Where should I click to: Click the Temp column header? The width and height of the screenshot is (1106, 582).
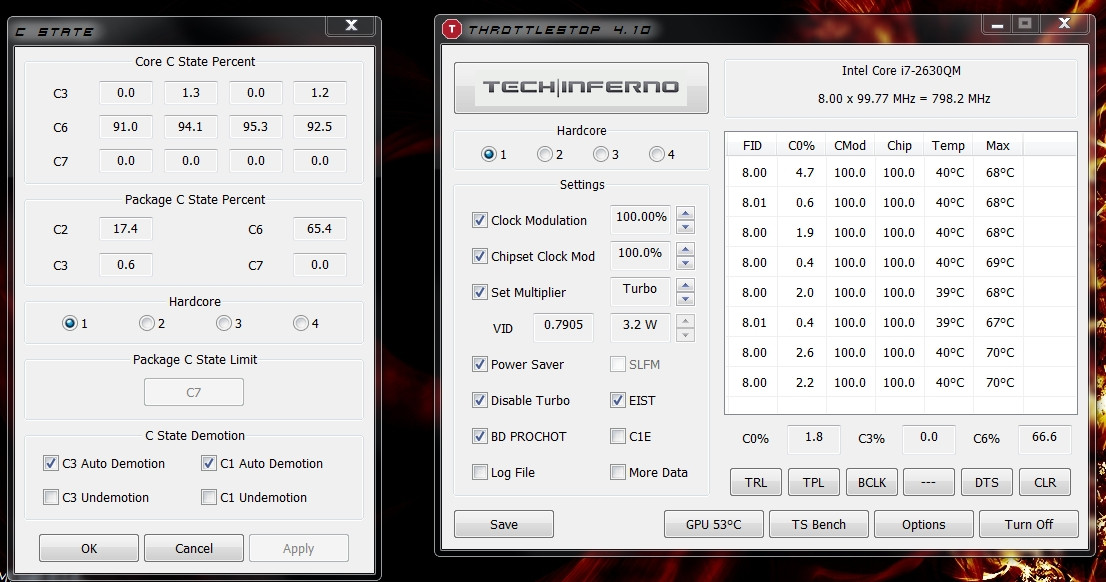click(x=948, y=145)
